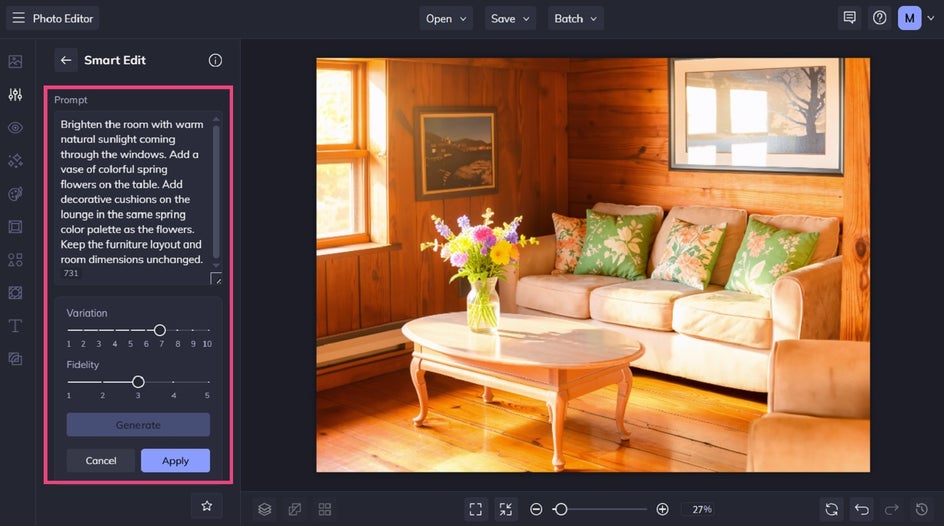Zoom out with the minus icon

tap(536, 509)
